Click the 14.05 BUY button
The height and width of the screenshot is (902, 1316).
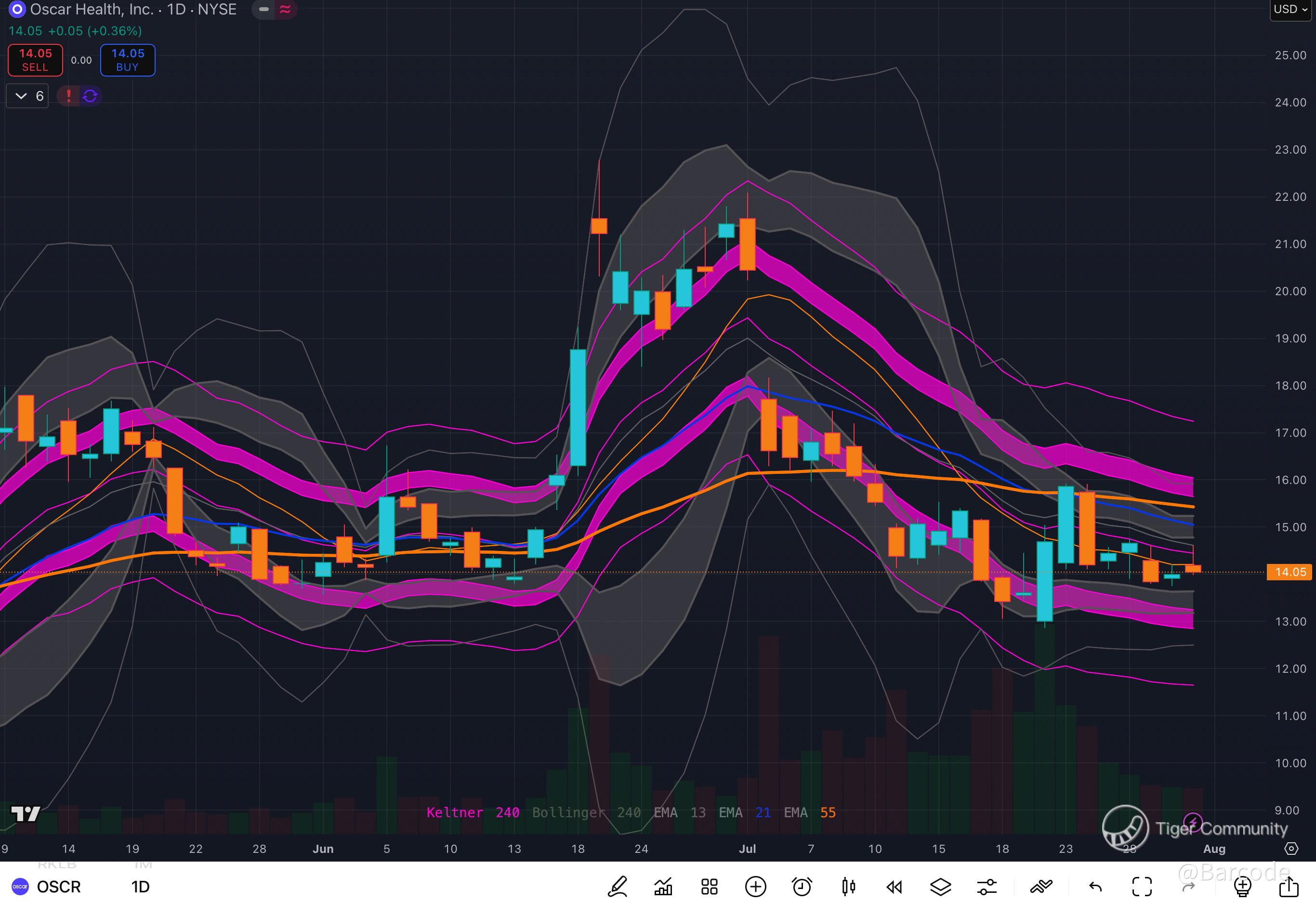tap(128, 60)
